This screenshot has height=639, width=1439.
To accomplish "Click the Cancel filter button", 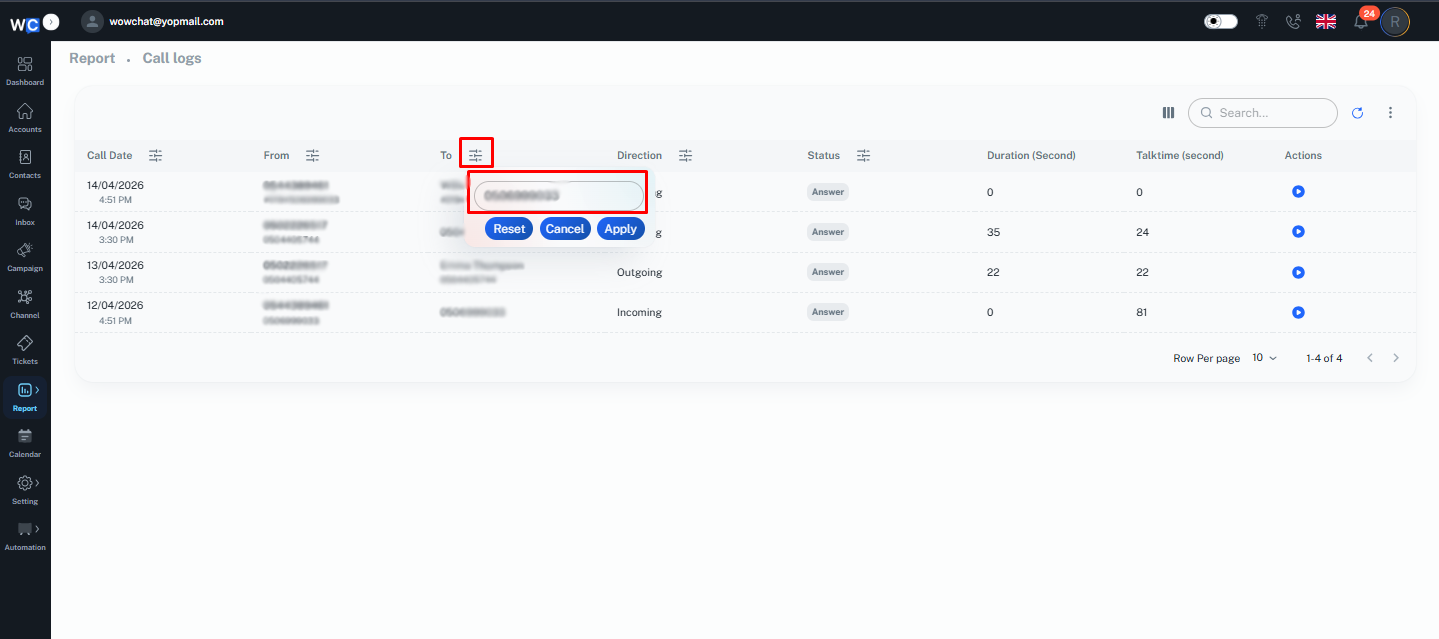I will 565,229.
